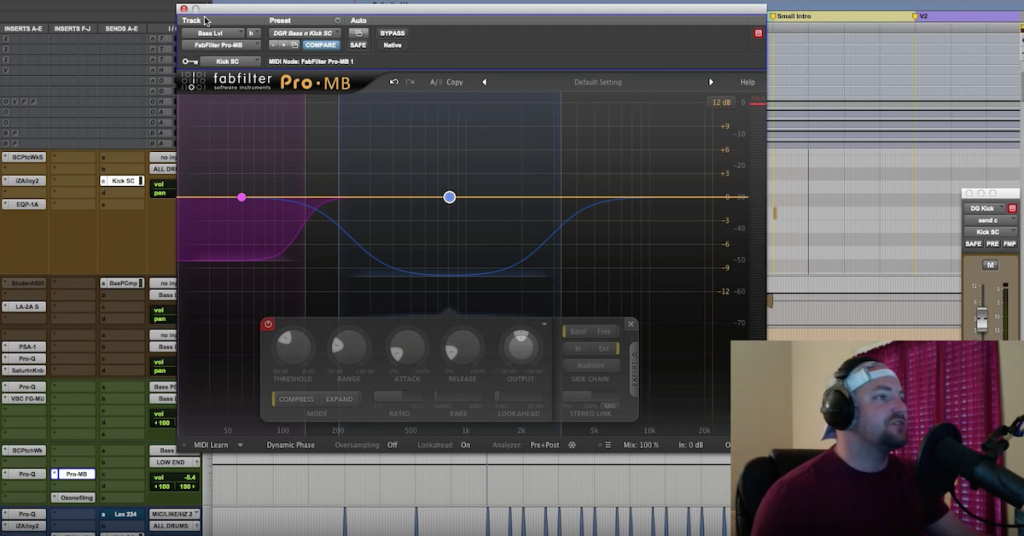This screenshot has height=536, width=1024.
Task: Click the side chain Audition button
Action: [x=590, y=366]
